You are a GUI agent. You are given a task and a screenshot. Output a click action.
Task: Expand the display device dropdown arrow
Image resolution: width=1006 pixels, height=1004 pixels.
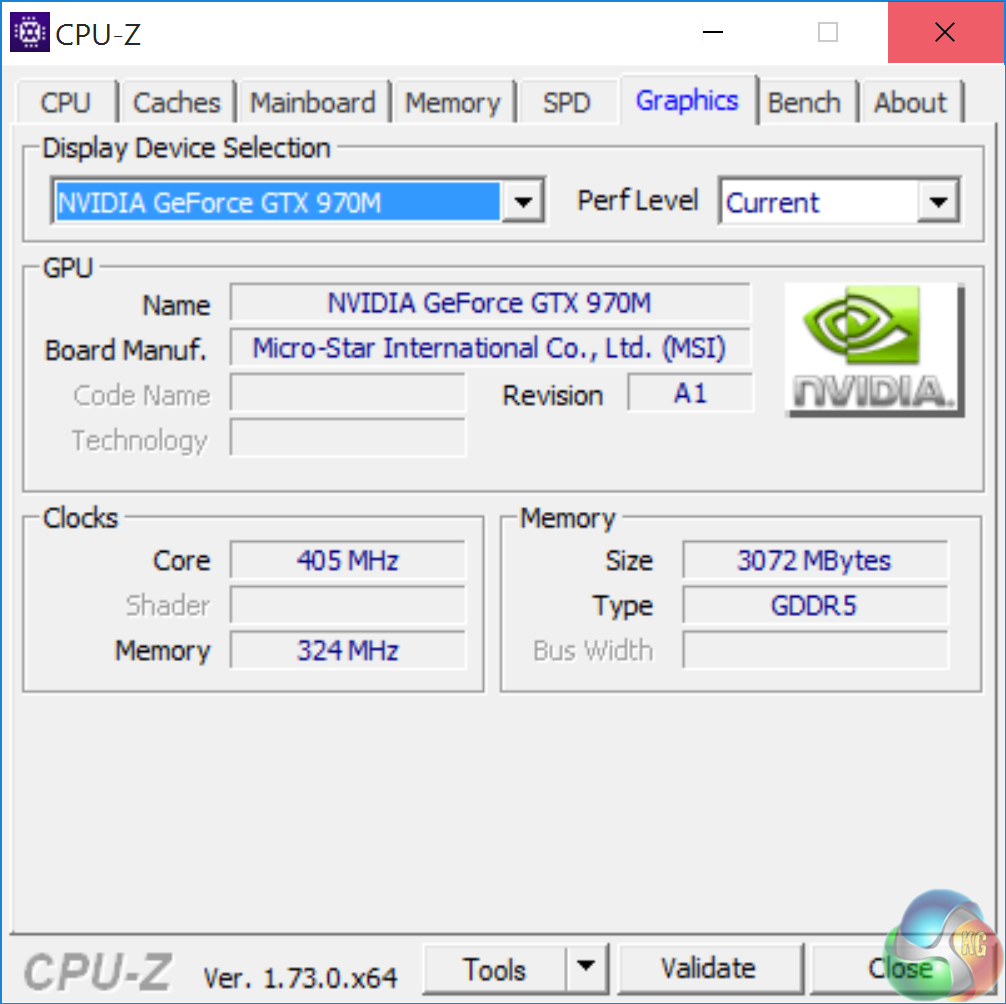point(524,201)
